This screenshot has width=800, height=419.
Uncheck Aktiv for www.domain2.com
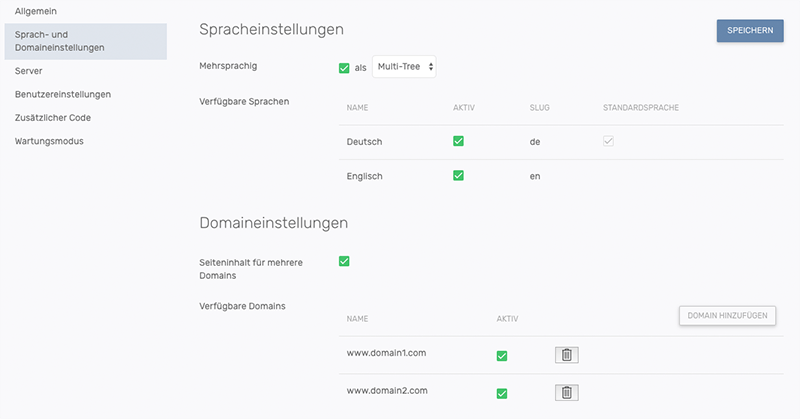pyautogui.click(x=502, y=393)
